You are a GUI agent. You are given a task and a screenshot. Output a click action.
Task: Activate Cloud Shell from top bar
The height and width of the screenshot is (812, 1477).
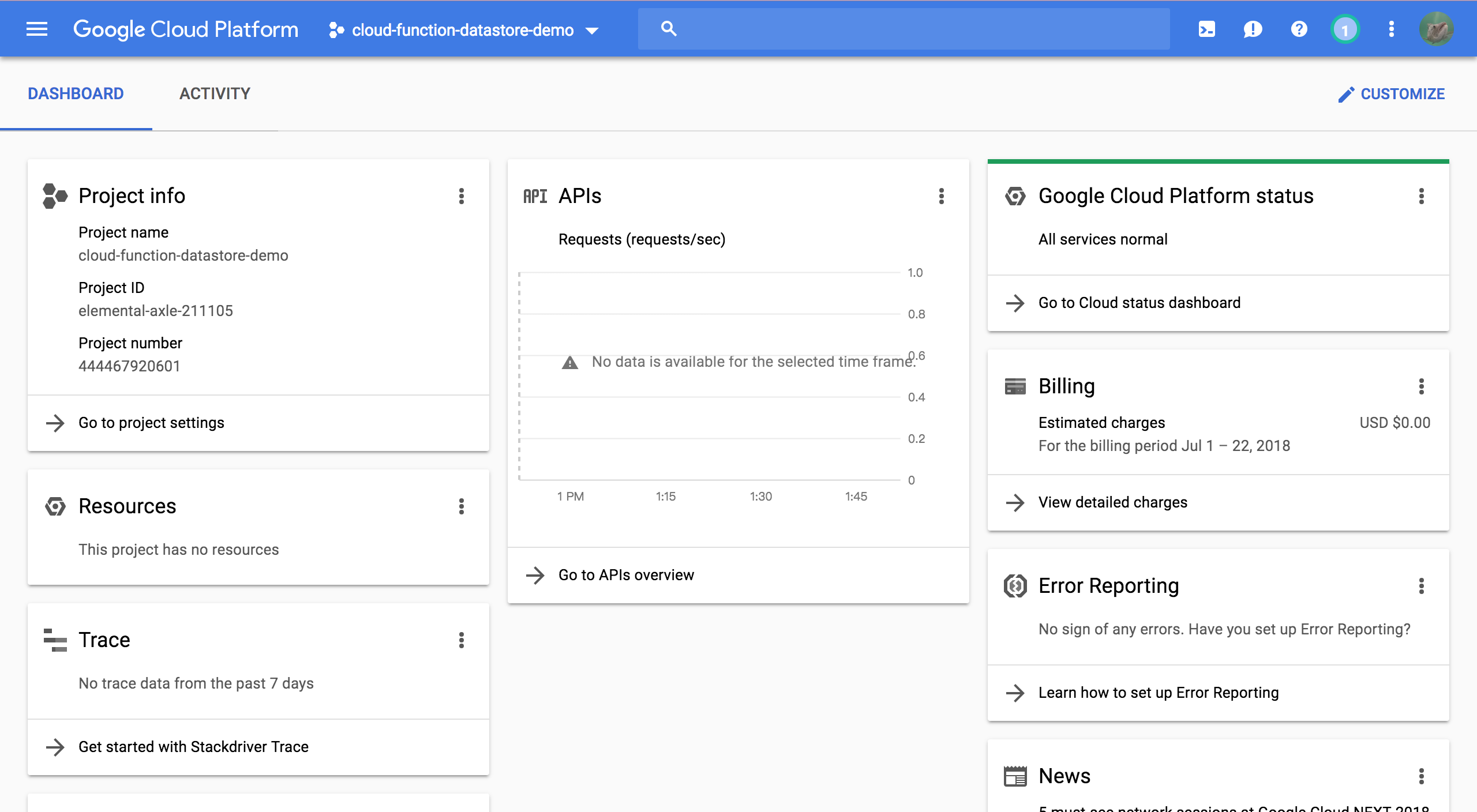coord(1206,29)
